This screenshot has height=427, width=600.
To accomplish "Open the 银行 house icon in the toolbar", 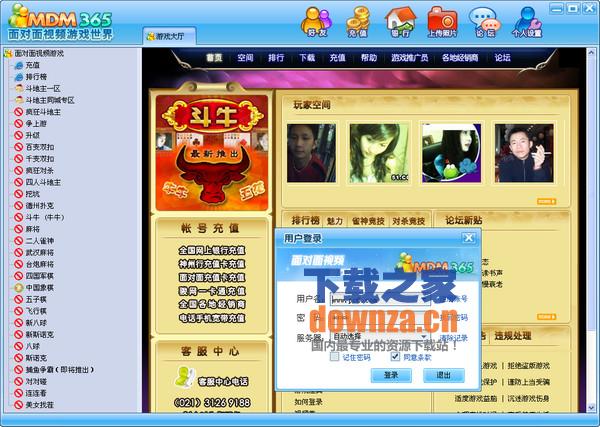I will pos(400,22).
